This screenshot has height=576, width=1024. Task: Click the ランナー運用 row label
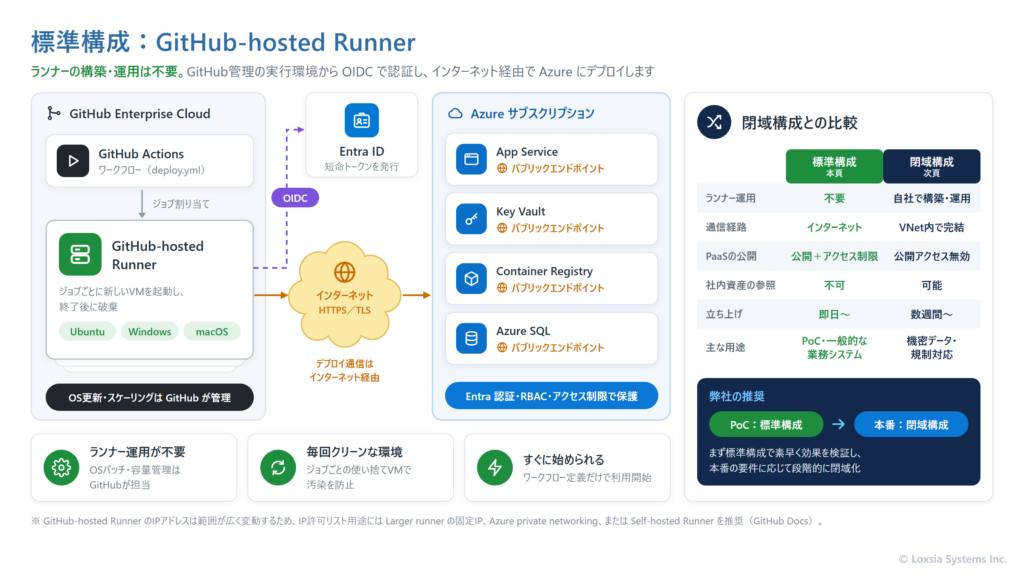click(730, 198)
